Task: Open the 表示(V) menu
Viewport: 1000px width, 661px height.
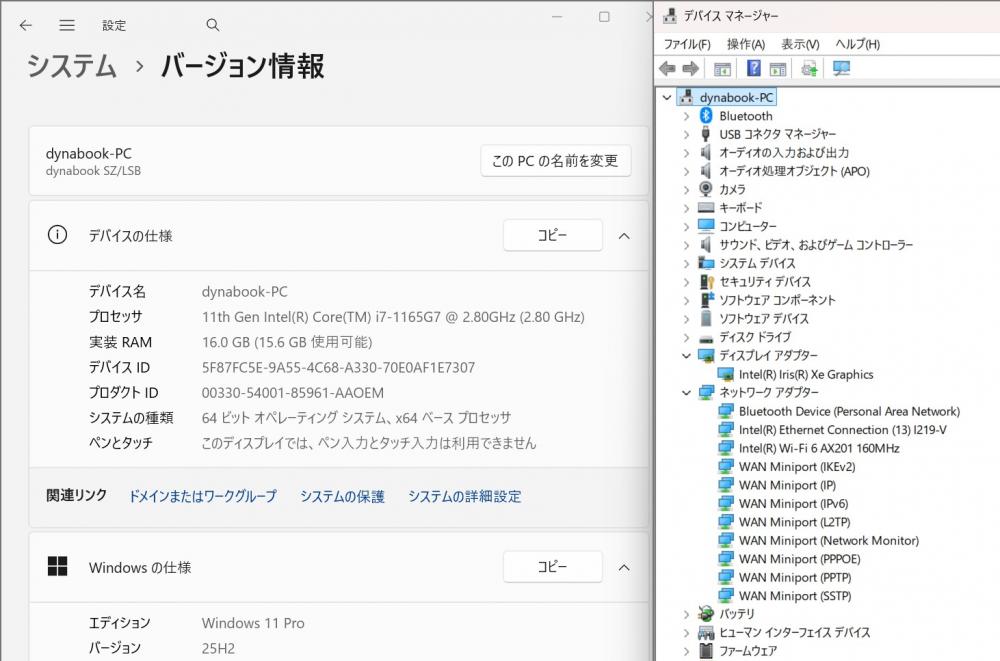Action: point(799,44)
